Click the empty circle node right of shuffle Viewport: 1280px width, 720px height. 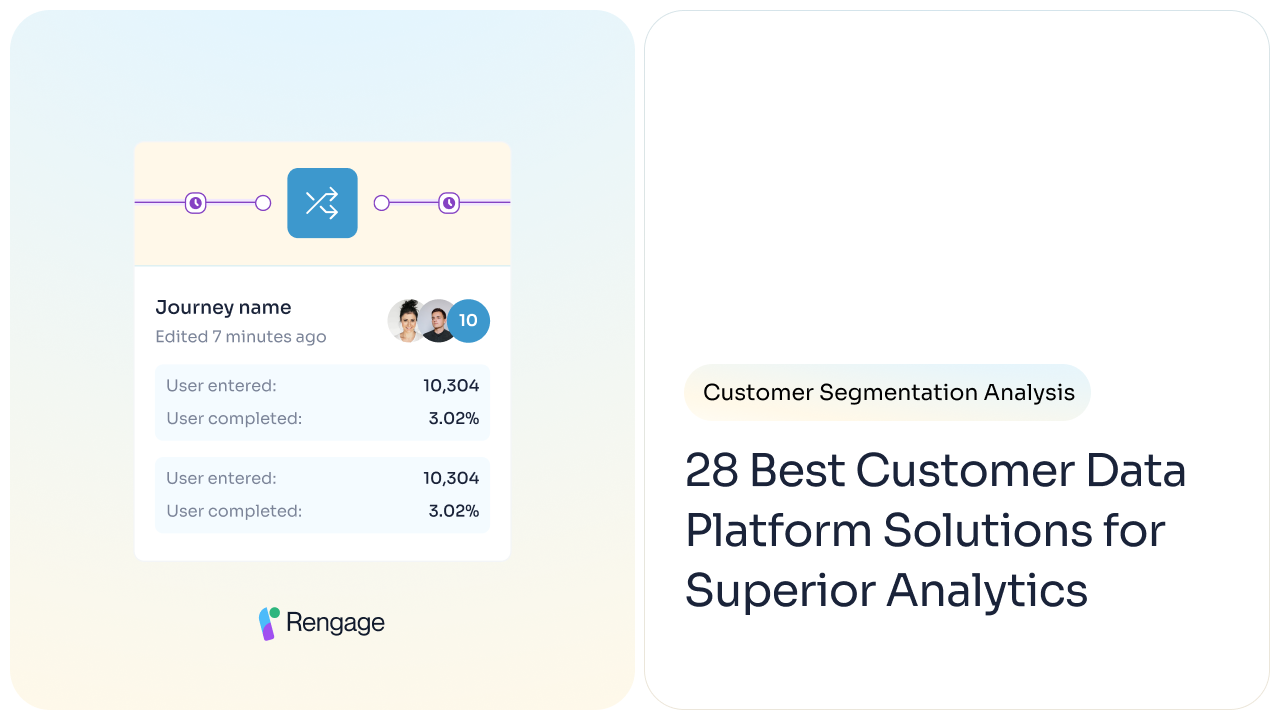(381, 203)
